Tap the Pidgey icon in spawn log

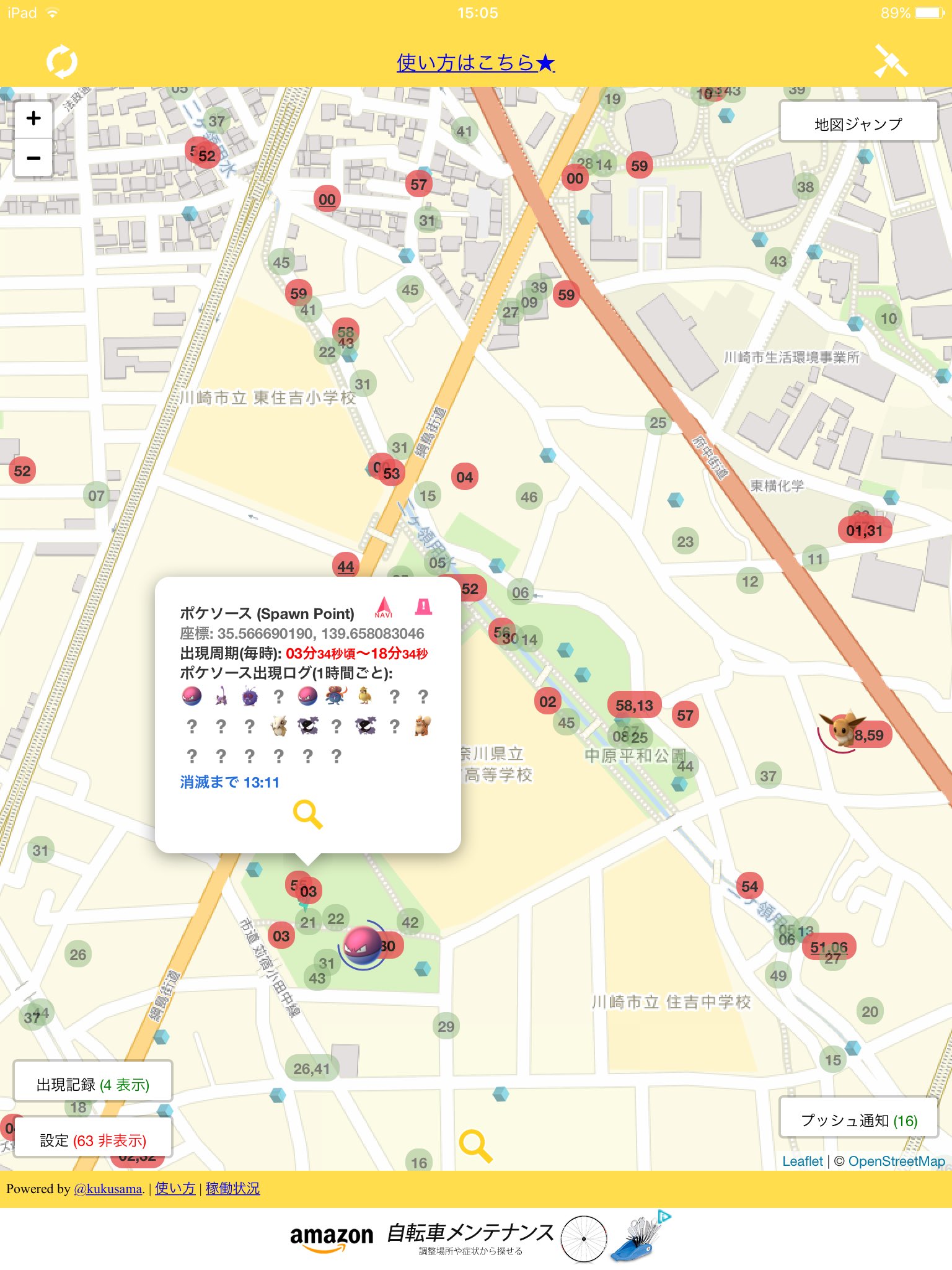[x=365, y=696]
